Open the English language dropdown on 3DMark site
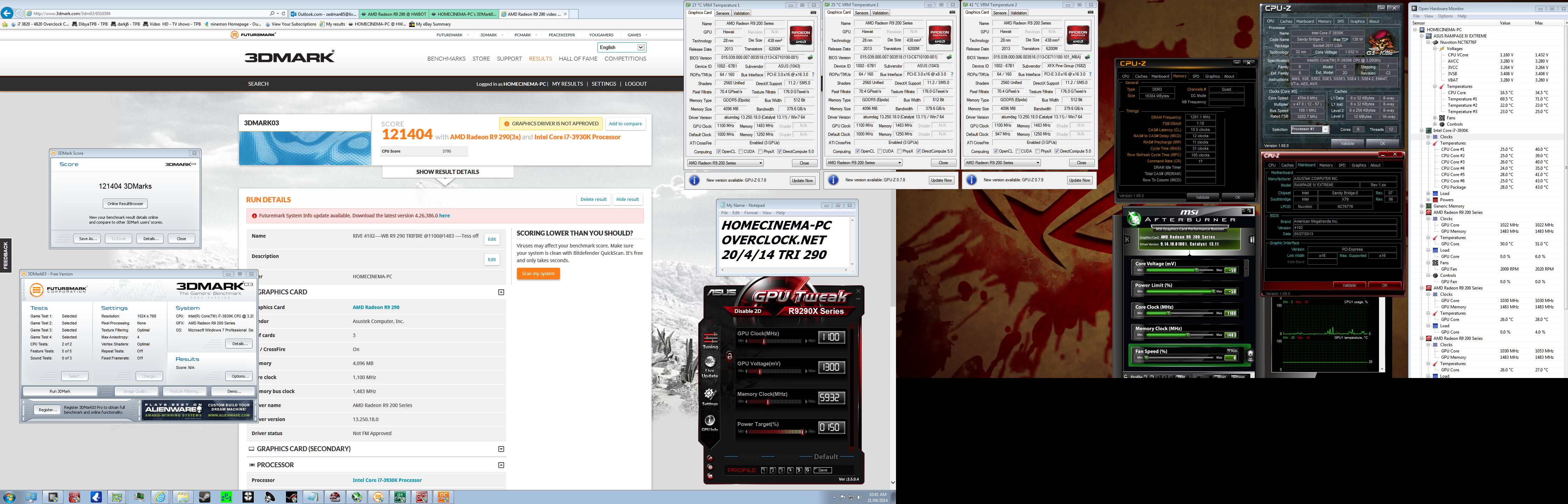 tap(622, 48)
